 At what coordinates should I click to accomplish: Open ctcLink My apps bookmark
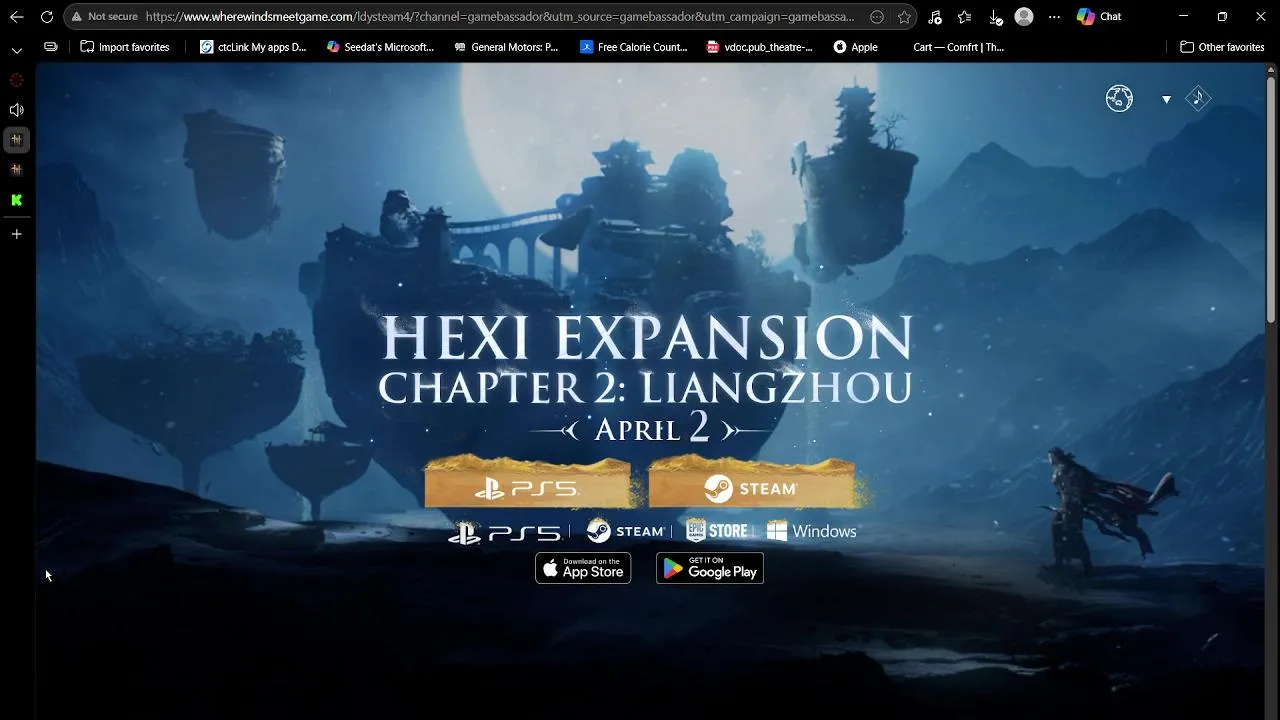[x=253, y=47]
